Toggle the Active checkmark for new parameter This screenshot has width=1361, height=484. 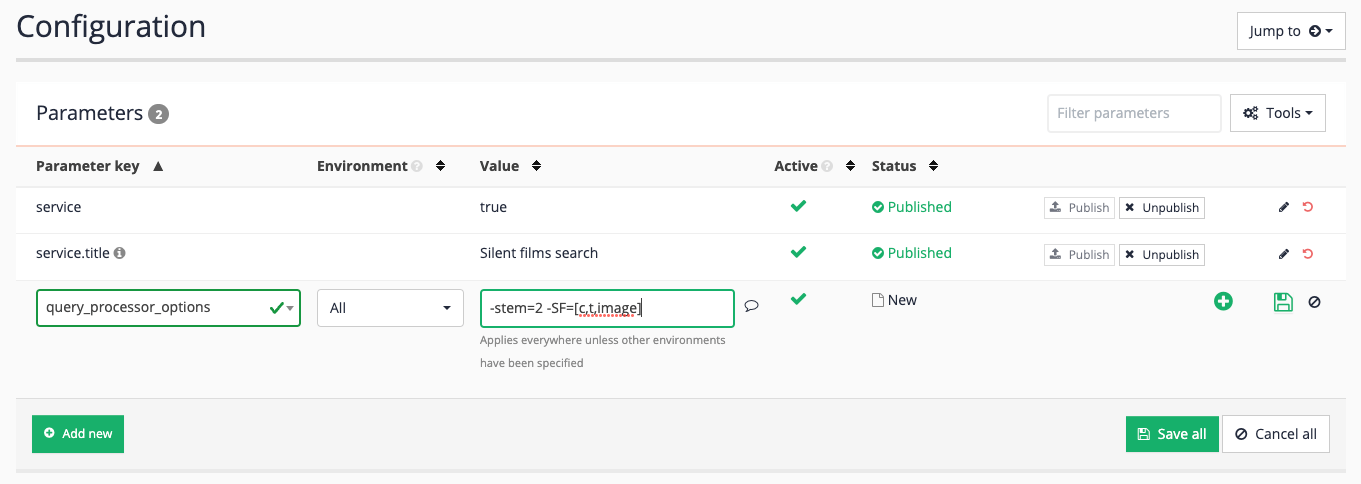(798, 299)
